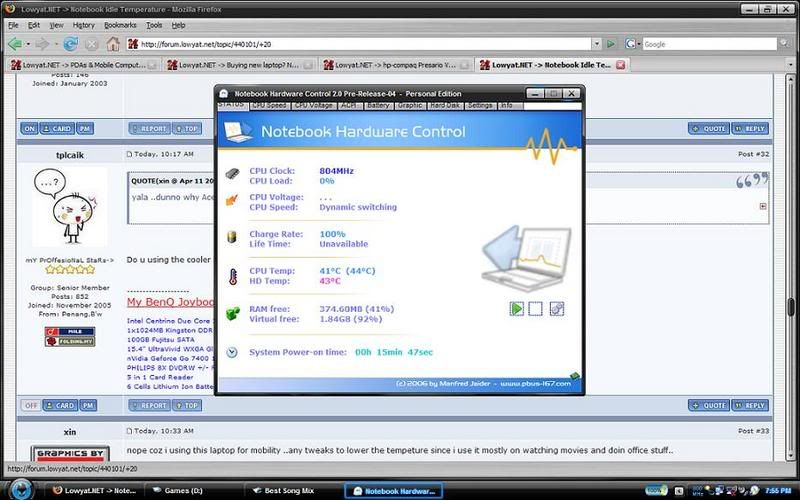
Task: Click the CPU temperature thermometer icon
Action: (x=232, y=275)
